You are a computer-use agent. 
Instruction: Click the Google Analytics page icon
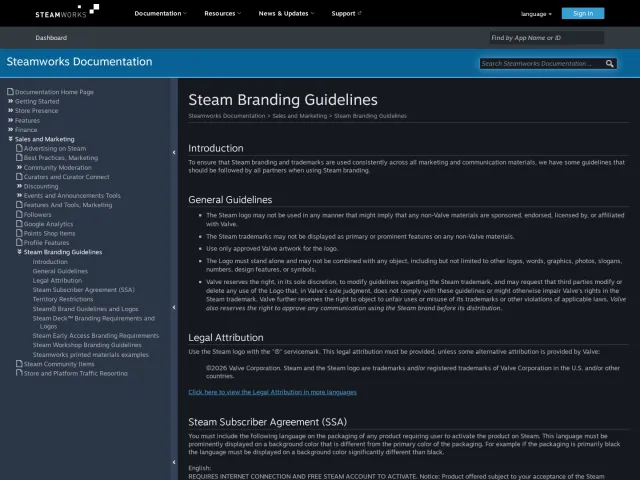pos(19,224)
